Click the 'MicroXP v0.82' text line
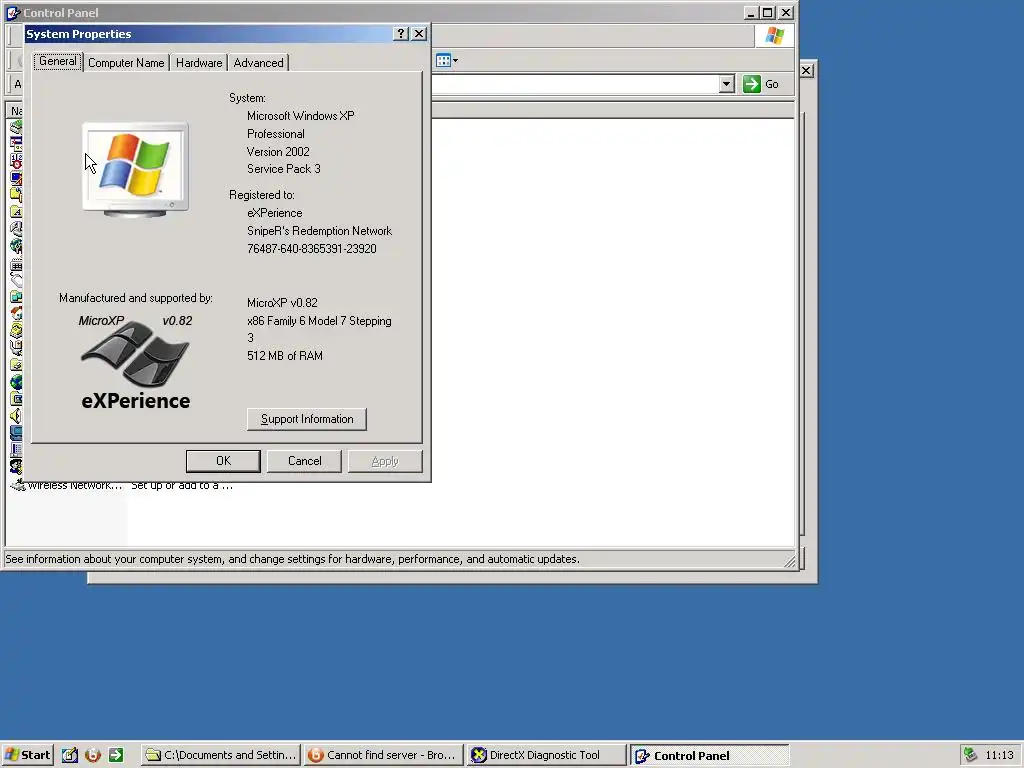Screen dimensions: 1024x768 pyautogui.click(x=282, y=303)
